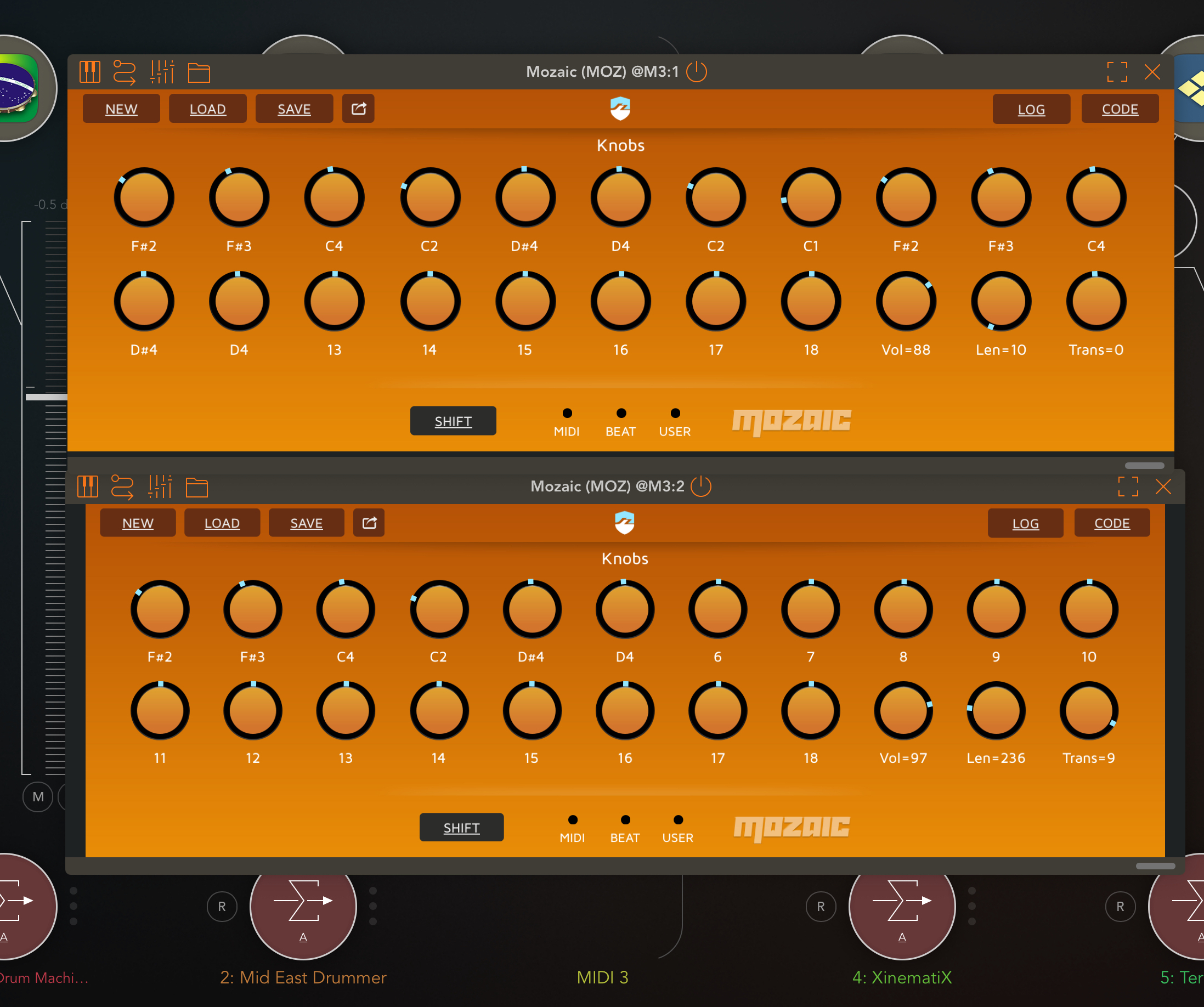This screenshot has width=1204, height=1007.
Task: Click resize handle of Mozaic @M3:1 window
Action: point(1144,466)
